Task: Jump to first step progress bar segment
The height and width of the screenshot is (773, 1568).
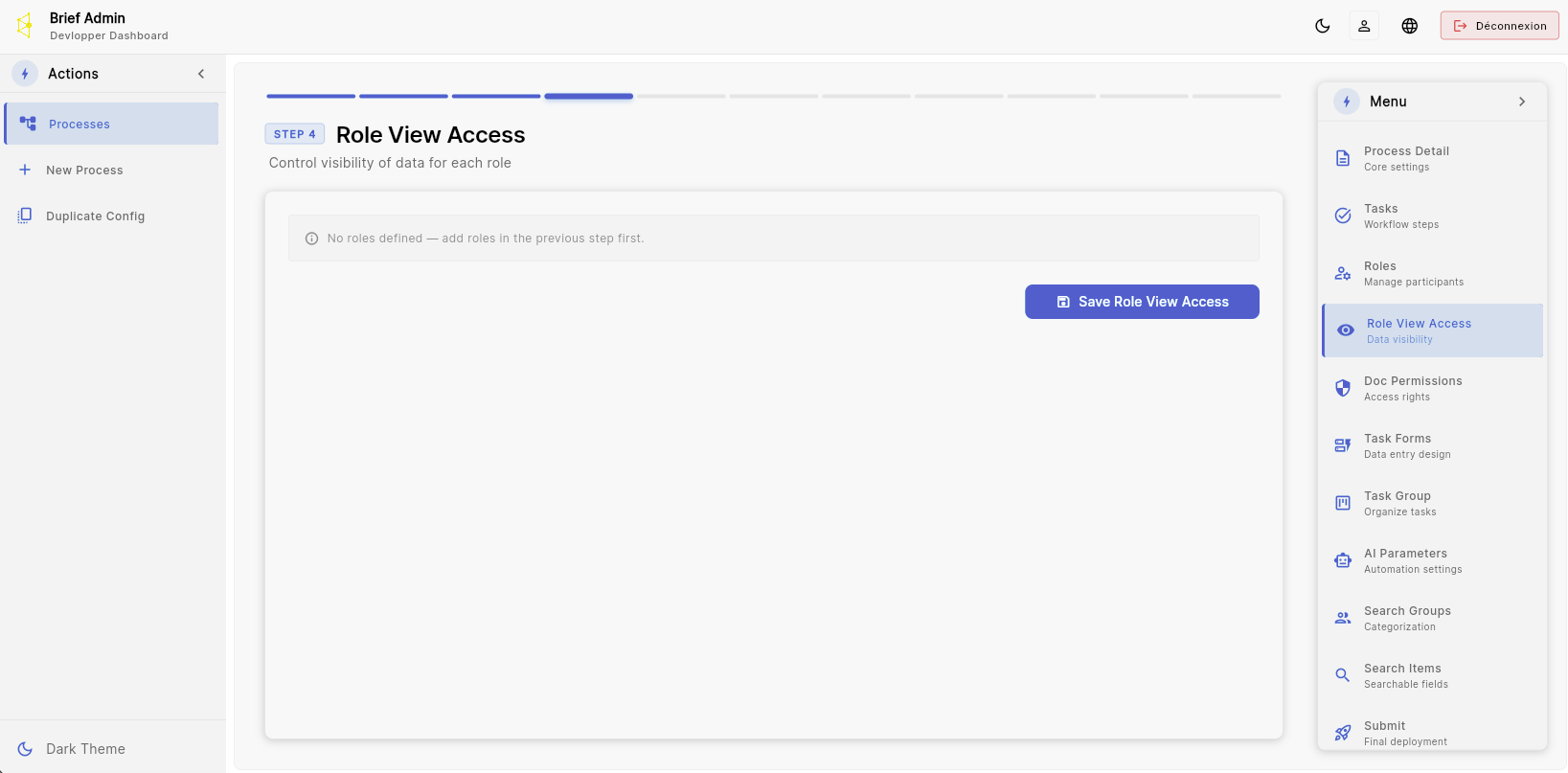Action: [x=311, y=96]
